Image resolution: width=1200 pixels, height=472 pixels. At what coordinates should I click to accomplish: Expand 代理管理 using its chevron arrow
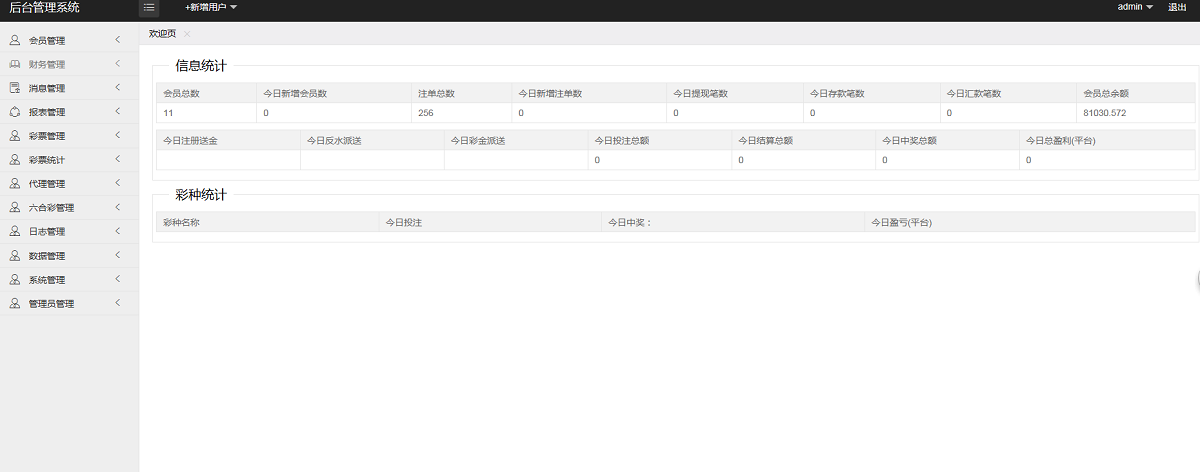tap(117, 183)
